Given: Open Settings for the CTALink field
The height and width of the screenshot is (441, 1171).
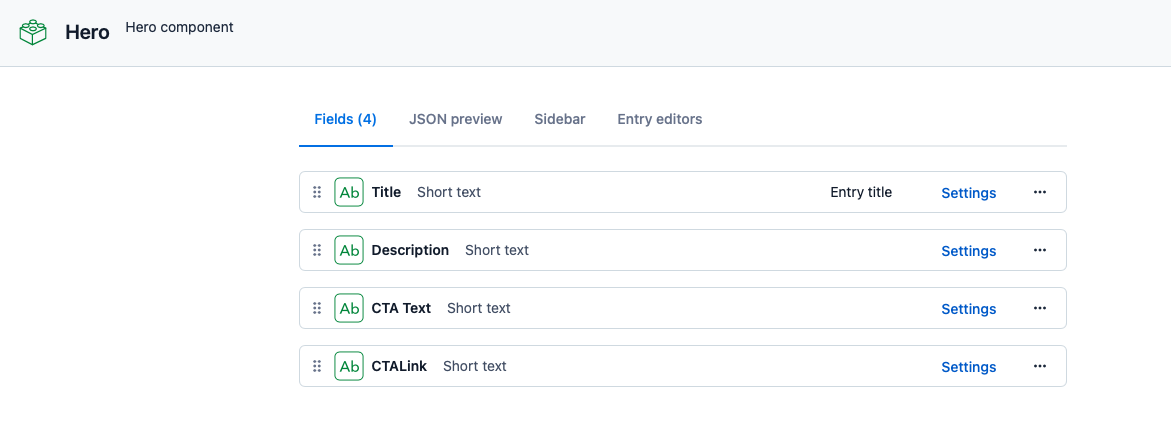Looking at the screenshot, I should [x=969, y=367].
